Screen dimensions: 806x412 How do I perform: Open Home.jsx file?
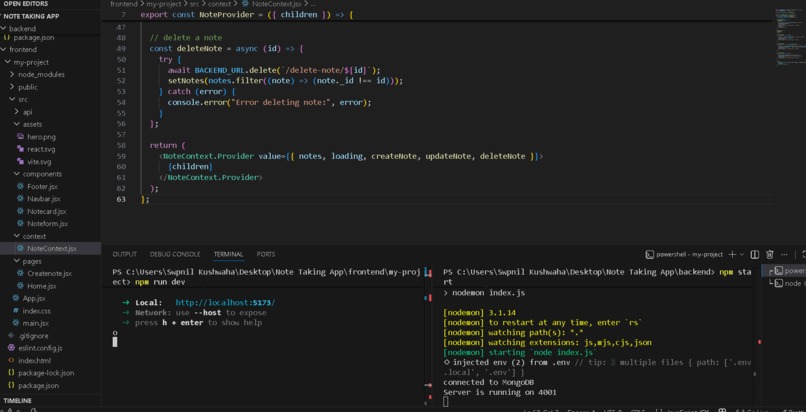pos(50,286)
